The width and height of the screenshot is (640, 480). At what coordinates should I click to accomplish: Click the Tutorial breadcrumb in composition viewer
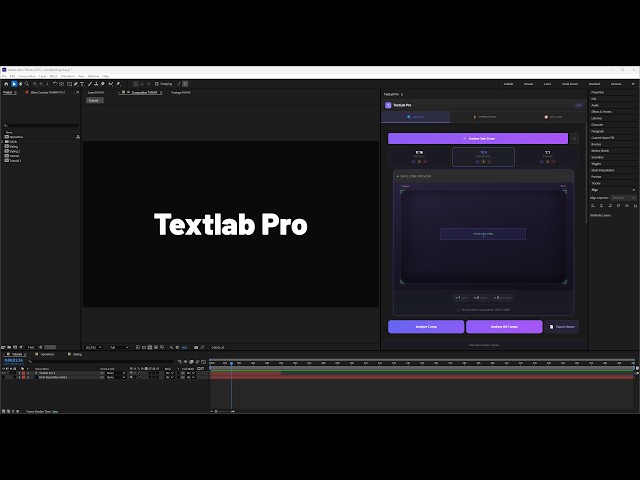[x=94, y=100]
